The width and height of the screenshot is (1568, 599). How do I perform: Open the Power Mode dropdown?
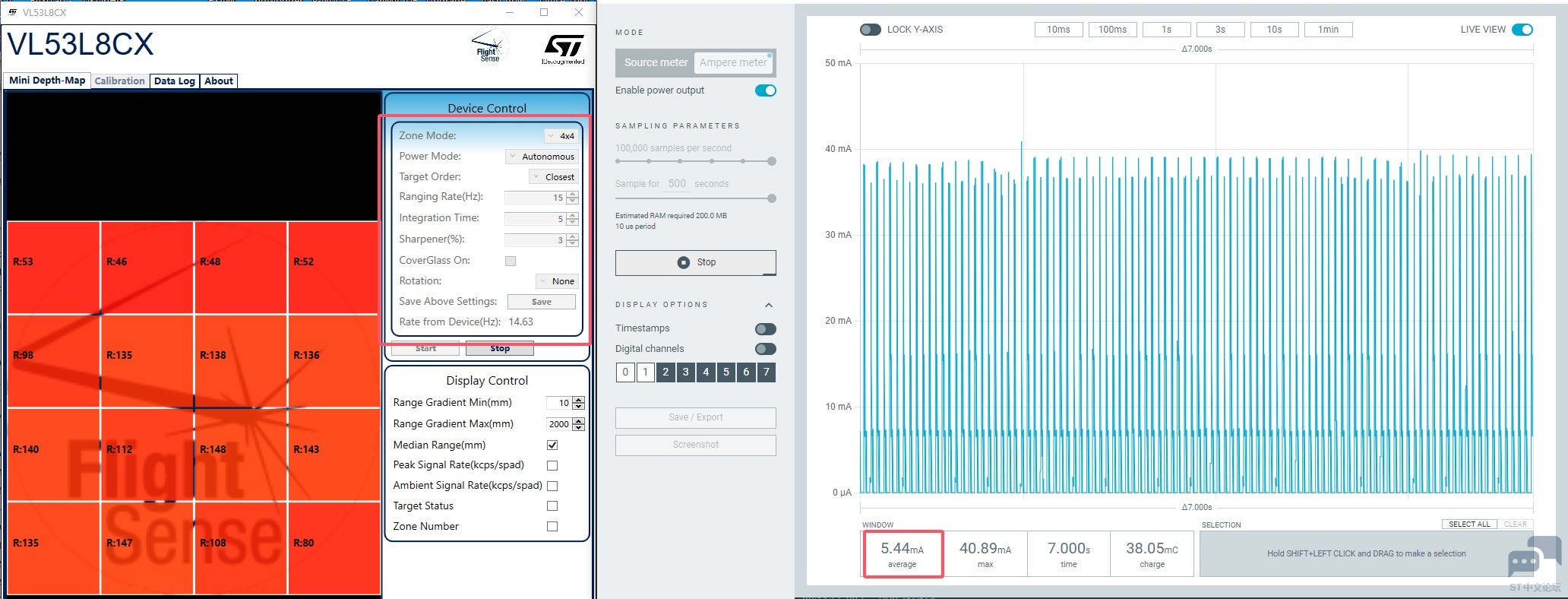click(x=542, y=157)
